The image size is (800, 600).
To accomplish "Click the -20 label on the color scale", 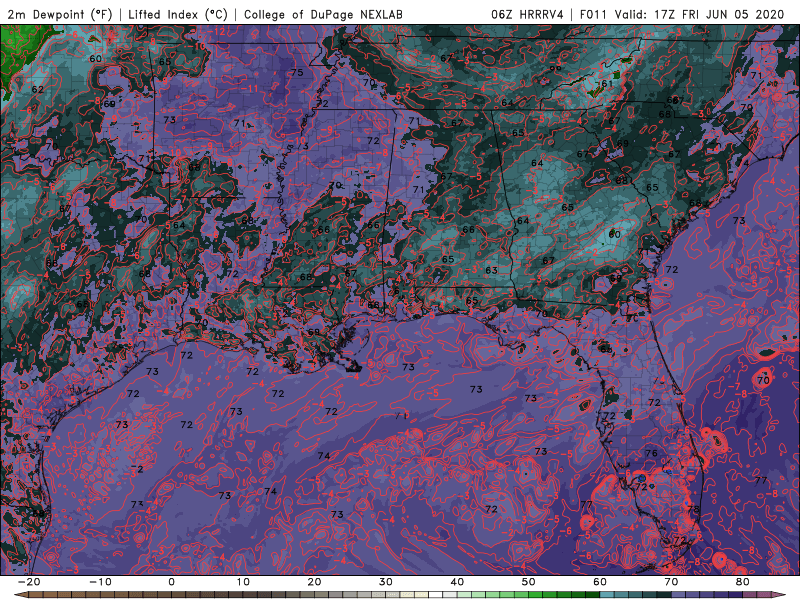I will (x=29, y=582).
